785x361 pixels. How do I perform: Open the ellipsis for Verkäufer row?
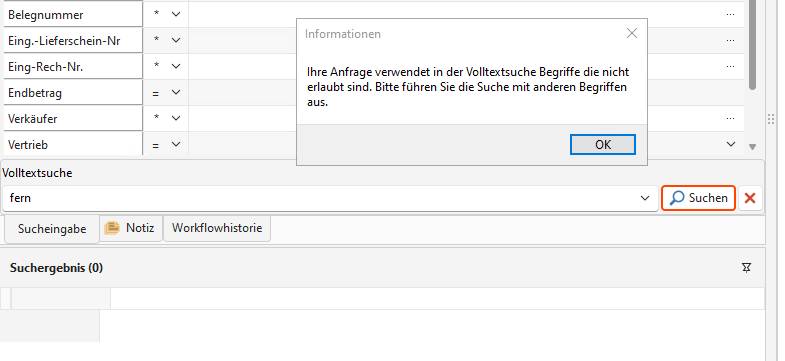[x=730, y=119]
